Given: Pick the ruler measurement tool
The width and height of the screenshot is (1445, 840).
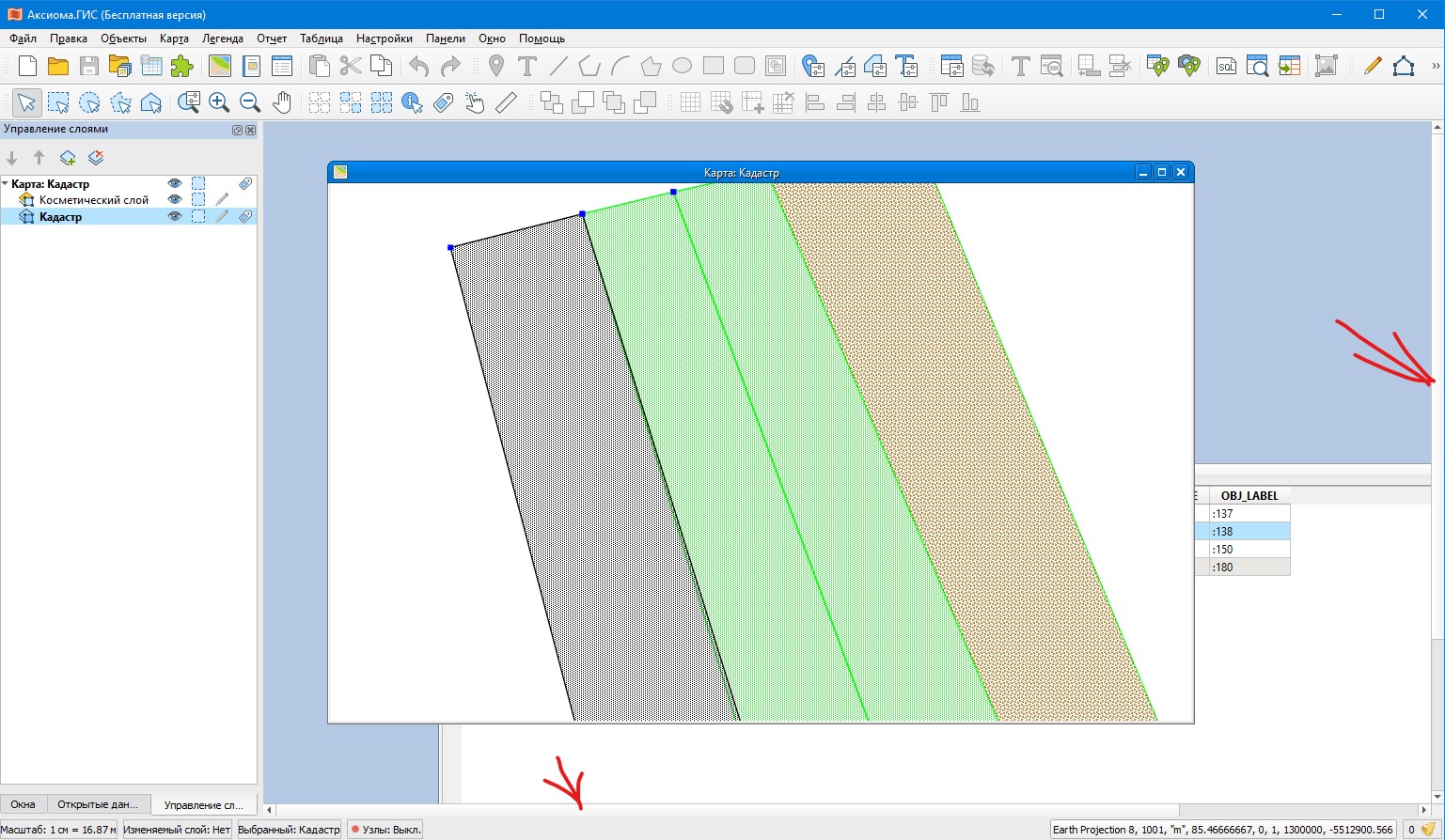Looking at the screenshot, I should (506, 102).
